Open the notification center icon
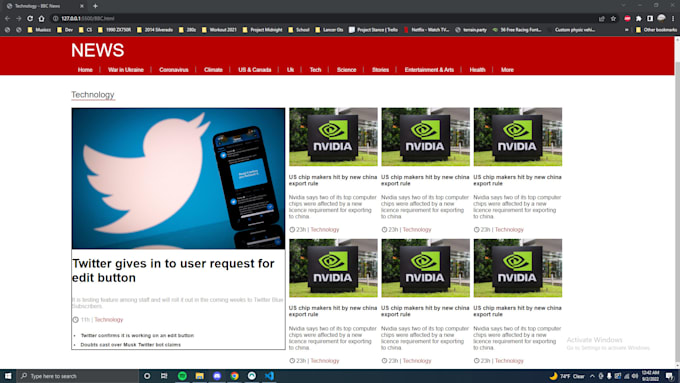680x383 pixels. coord(670,376)
